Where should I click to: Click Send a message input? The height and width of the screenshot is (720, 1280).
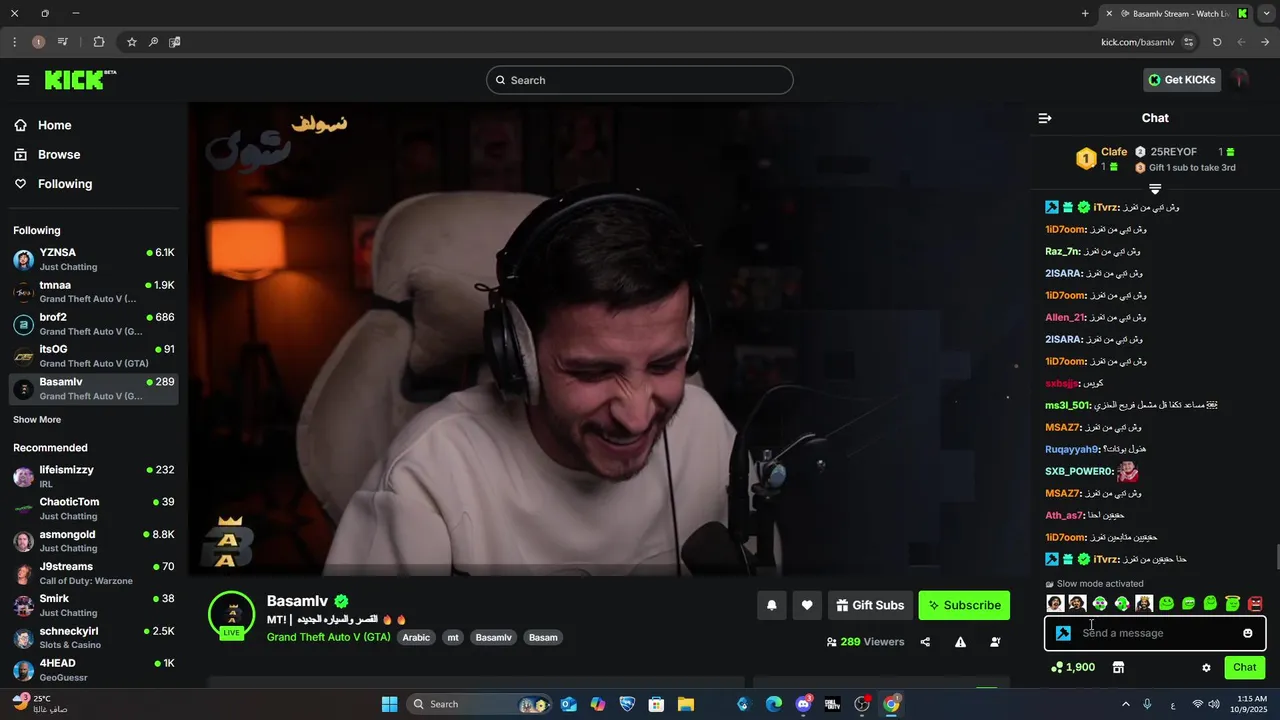pyautogui.click(x=1155, y=633)
